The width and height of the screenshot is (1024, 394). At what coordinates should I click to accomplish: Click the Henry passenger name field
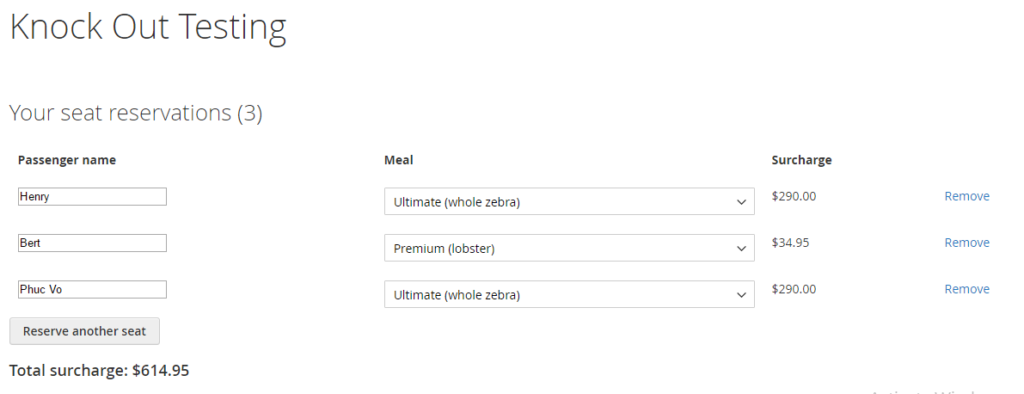point(92,197)
